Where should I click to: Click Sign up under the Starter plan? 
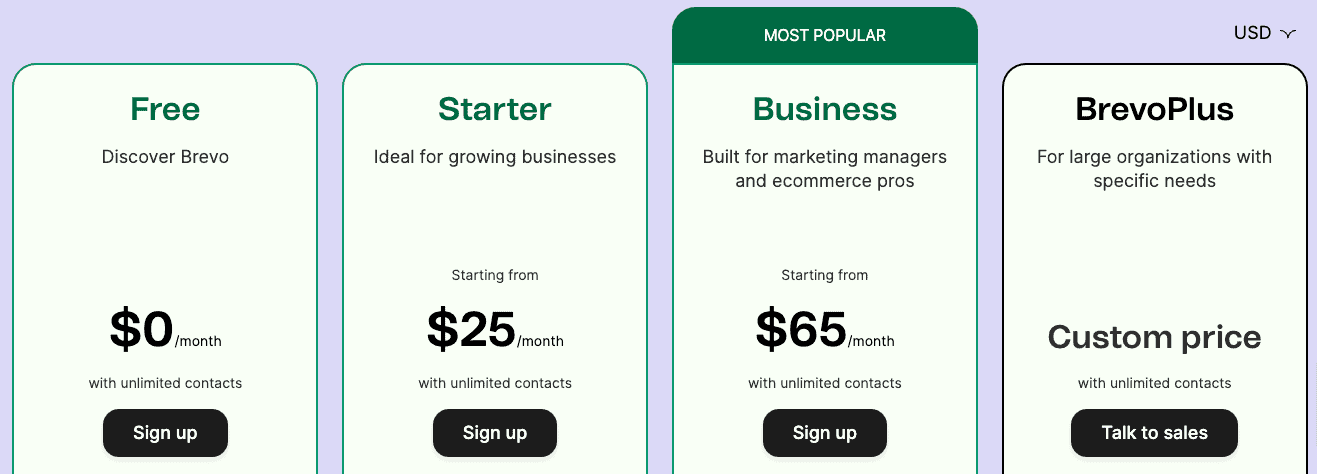[495, 433]
